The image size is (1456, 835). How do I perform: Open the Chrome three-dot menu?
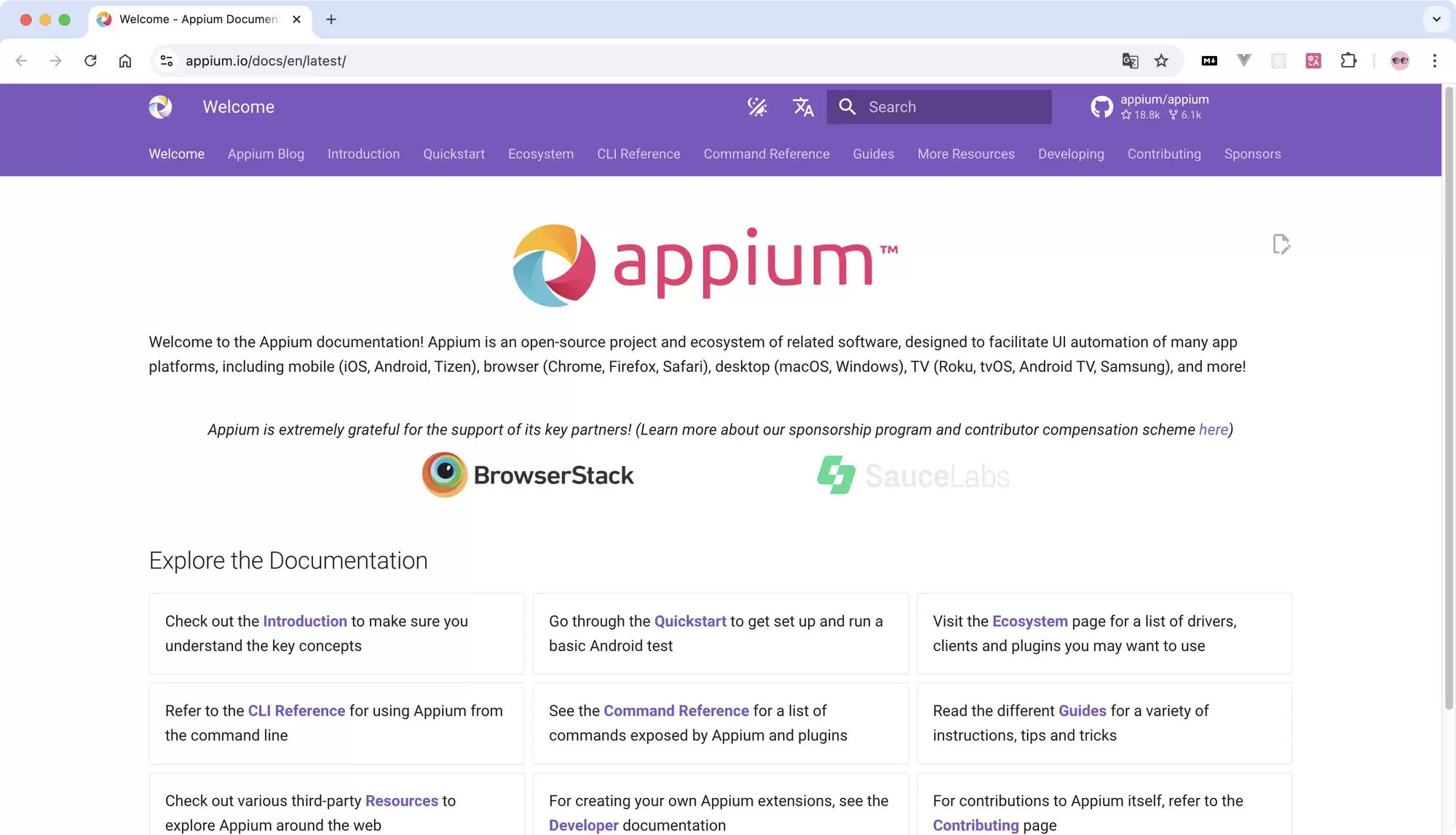[1434, 61]
